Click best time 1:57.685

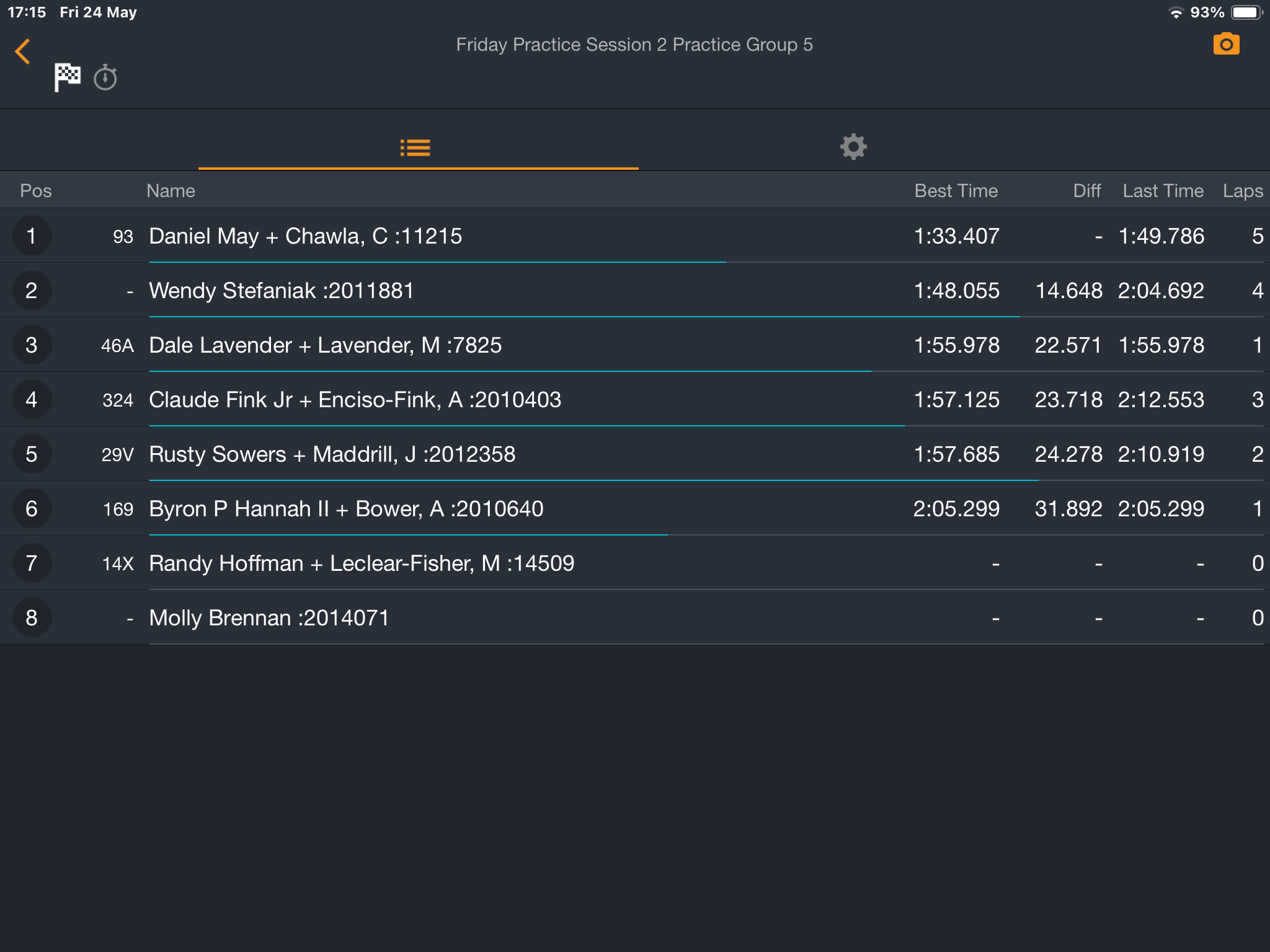pos(956,454)
